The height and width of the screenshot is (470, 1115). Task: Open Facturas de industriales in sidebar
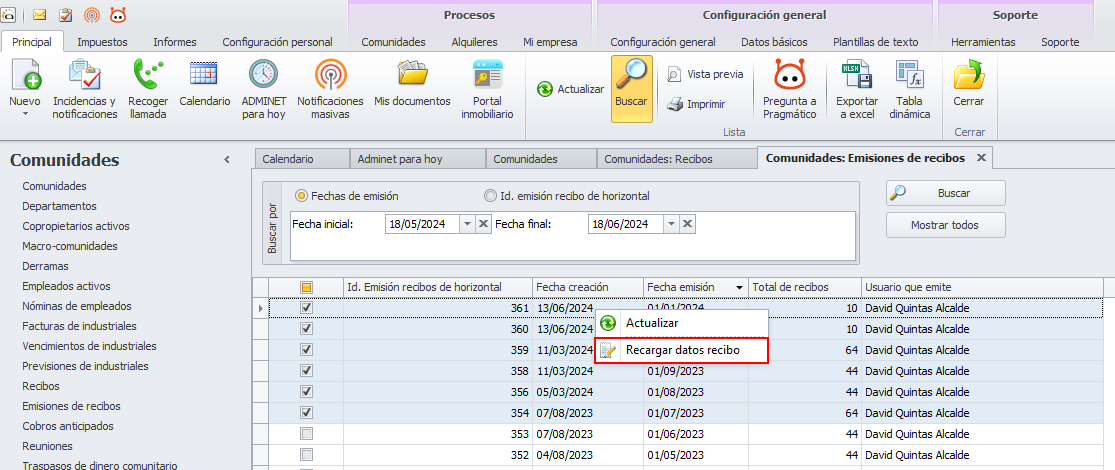(x=79, y=326)
